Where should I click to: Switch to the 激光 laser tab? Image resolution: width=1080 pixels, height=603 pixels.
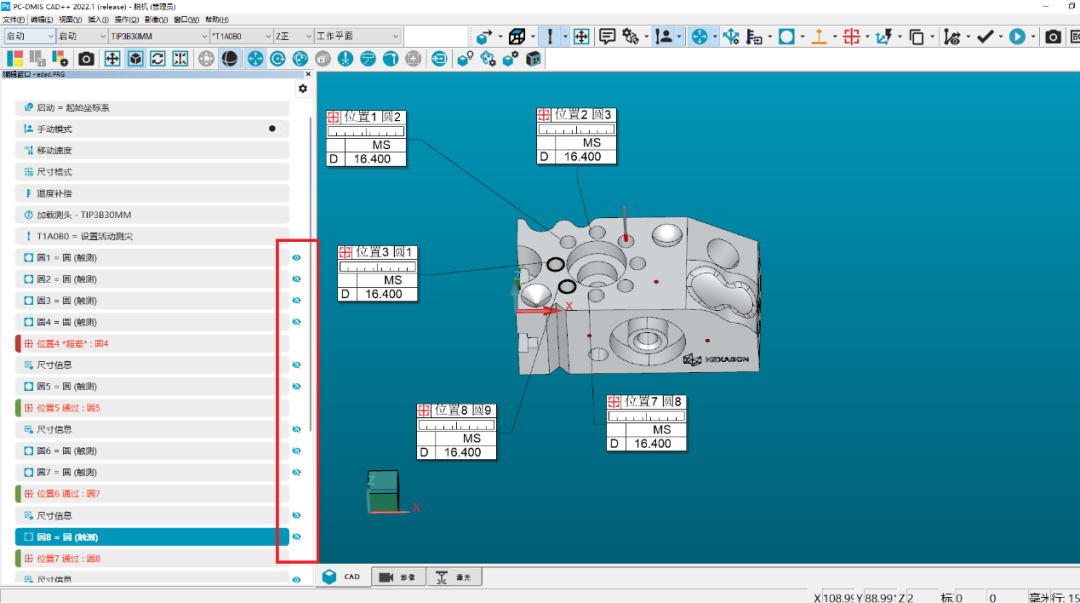pos(454,577)
